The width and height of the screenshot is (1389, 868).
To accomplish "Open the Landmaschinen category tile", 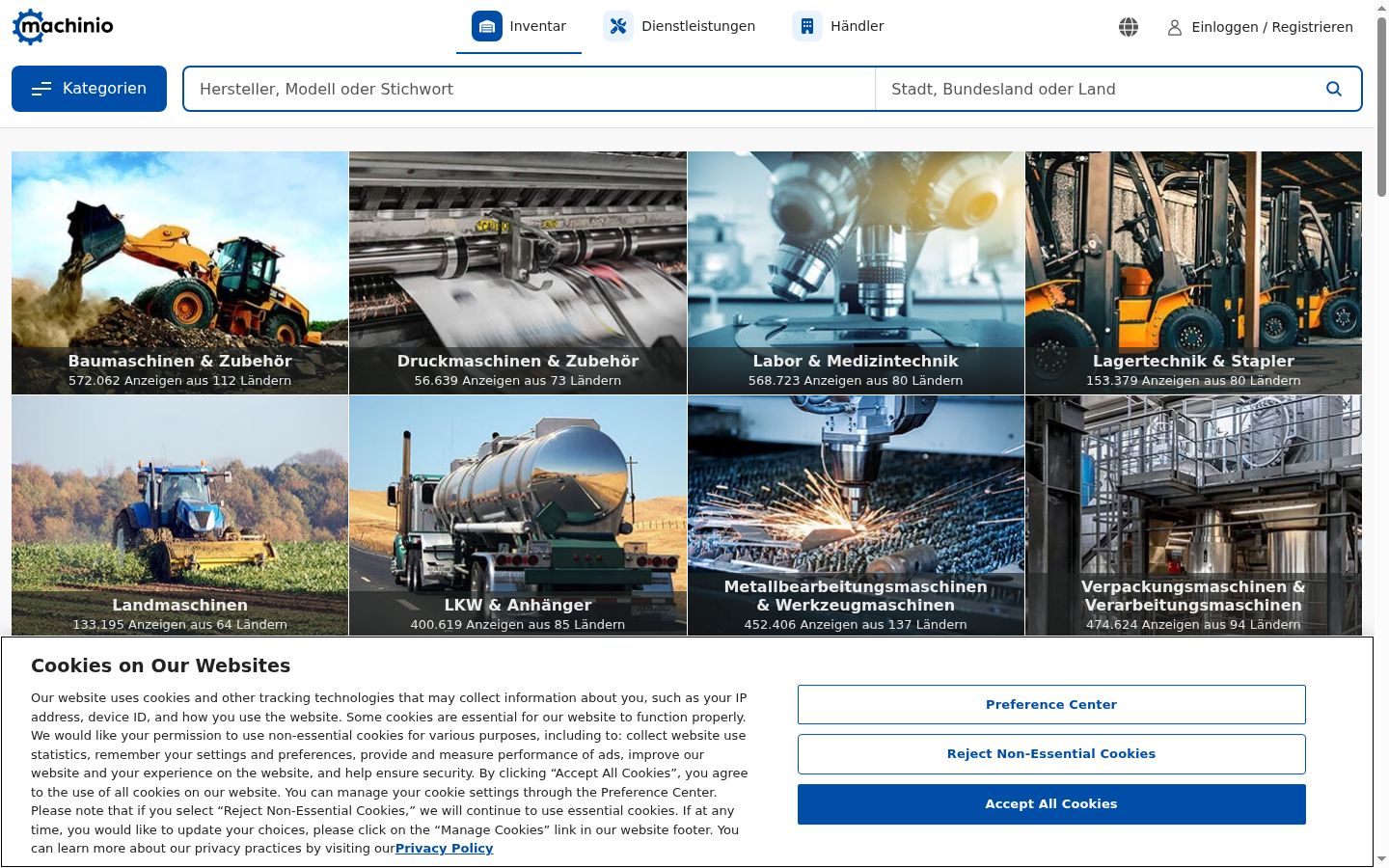I will click(180, 516).
